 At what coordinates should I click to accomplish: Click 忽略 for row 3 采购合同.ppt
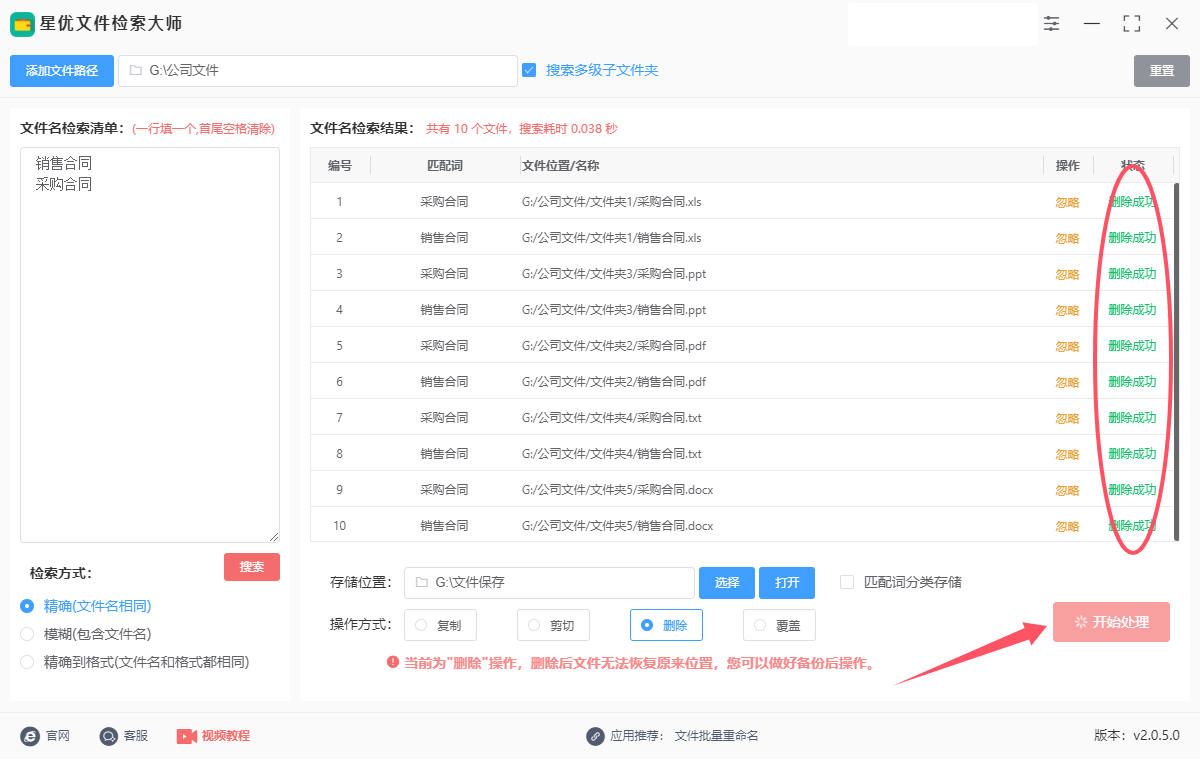(1068, 274)
